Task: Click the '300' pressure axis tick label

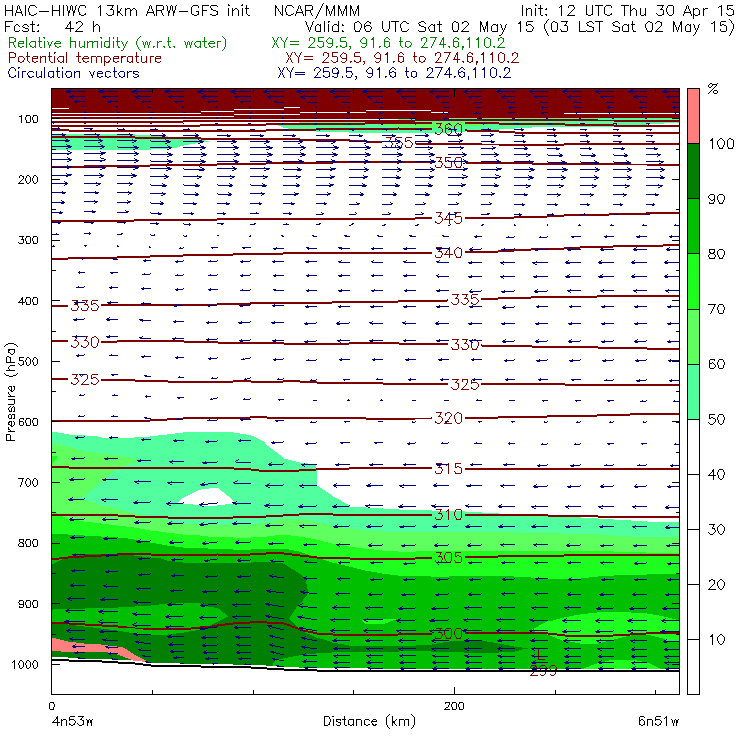Action: tap(28, 240)
